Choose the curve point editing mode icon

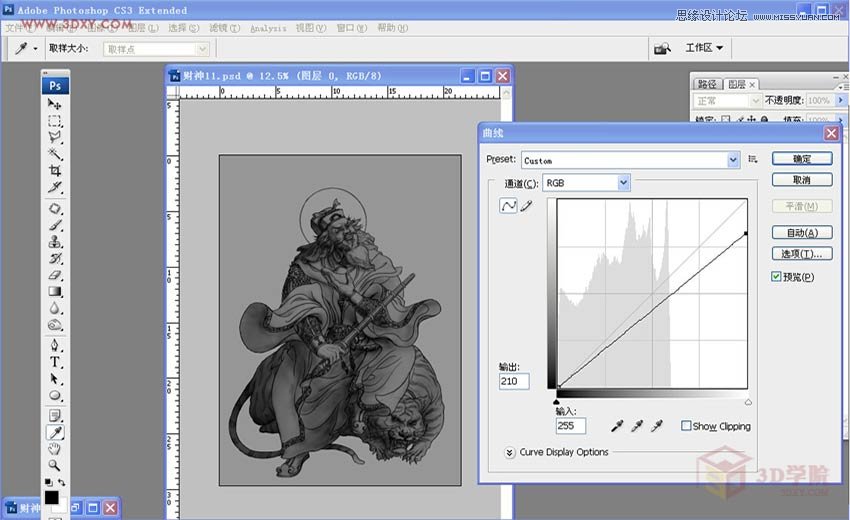(508, 206)
